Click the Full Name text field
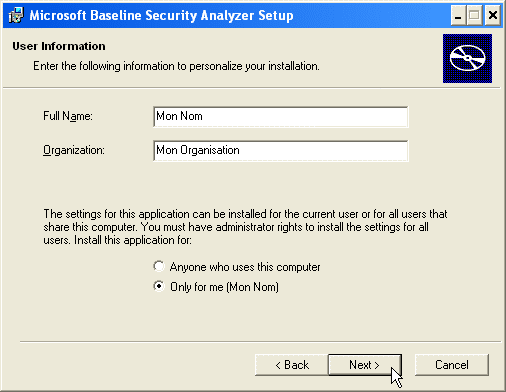This screenshot has width=506, height=392. (x=281, y=117)
